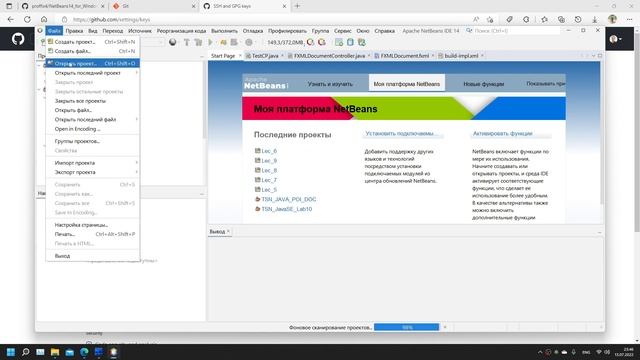The width and height of the screenshot is (640, 360).
Task: Open the 'Переход' menu
Action: pyautogui.click(x=113, y=31)
